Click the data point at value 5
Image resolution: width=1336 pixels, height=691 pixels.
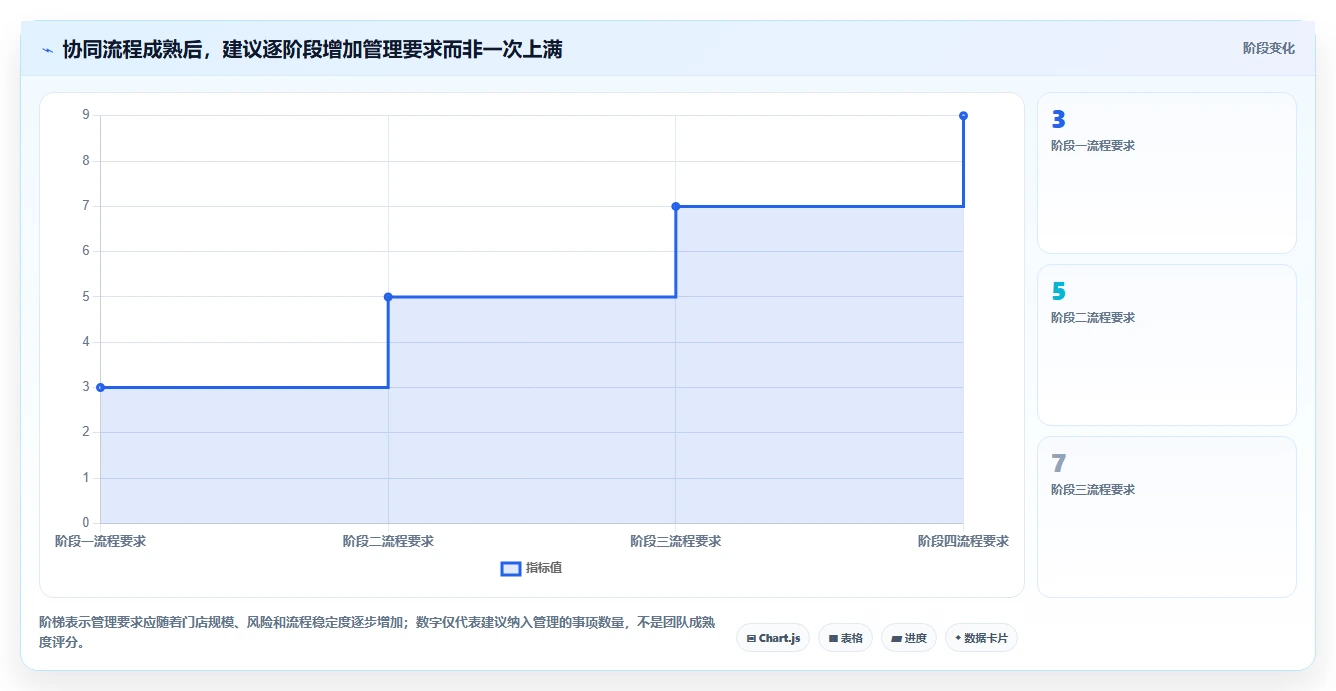[x=388, y=297]
